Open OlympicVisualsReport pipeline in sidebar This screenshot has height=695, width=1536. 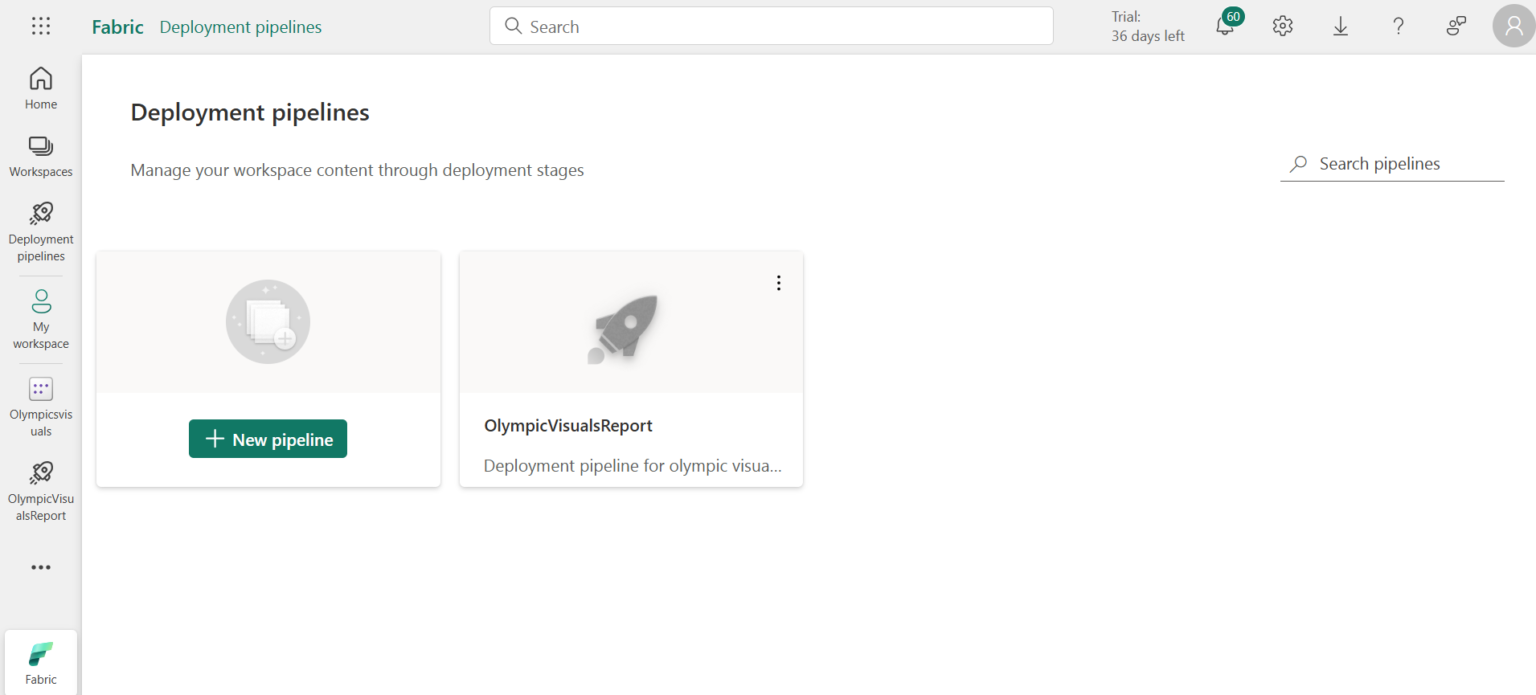(41, 491)
